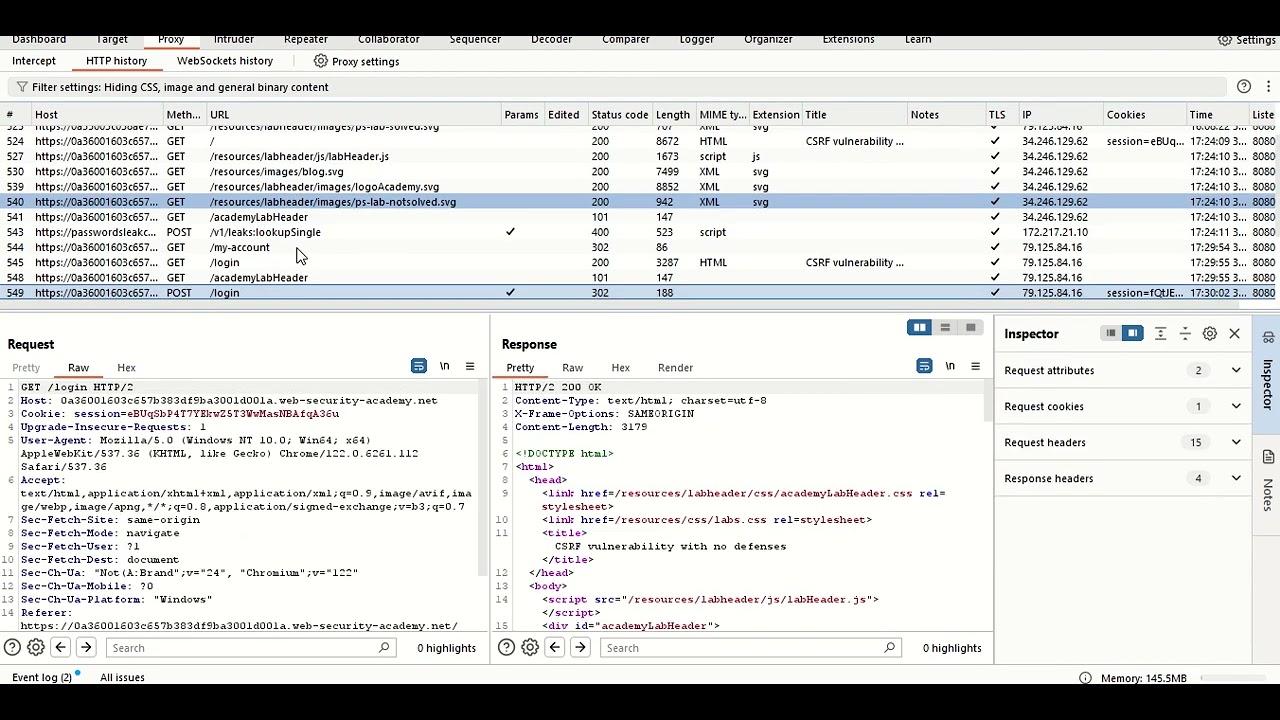Toggle Request line-wrap icon
Image resolution: width=1280 pixels, height=720 pixels.
click(x=419, y=366)
